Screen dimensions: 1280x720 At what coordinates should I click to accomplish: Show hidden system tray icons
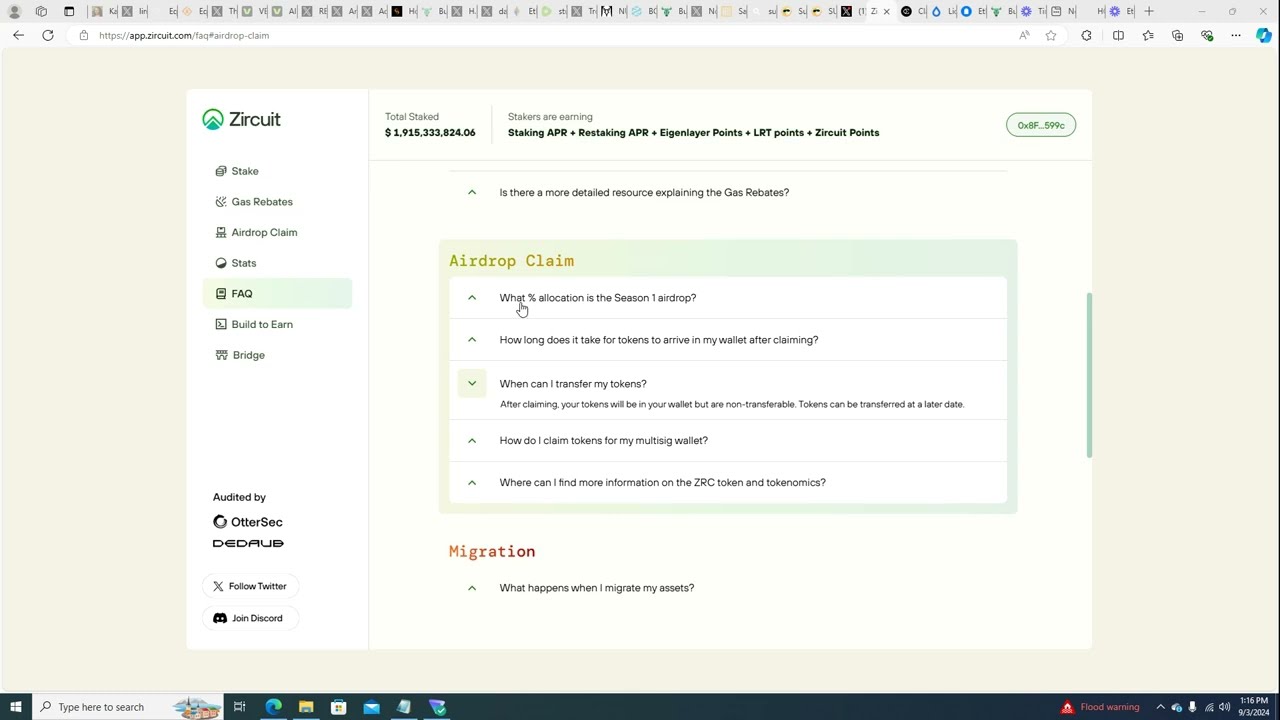[1160, 707]
